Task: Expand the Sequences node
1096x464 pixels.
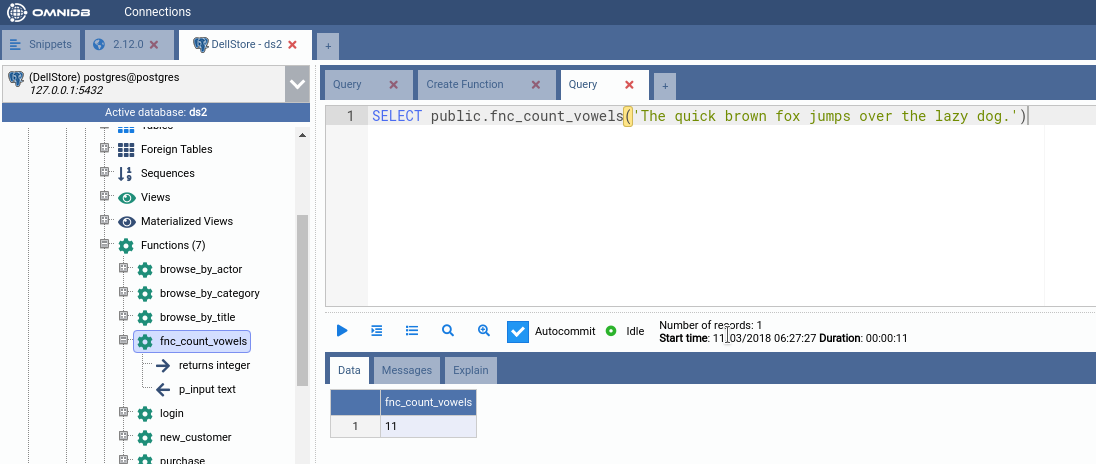Action: [105, 172]
